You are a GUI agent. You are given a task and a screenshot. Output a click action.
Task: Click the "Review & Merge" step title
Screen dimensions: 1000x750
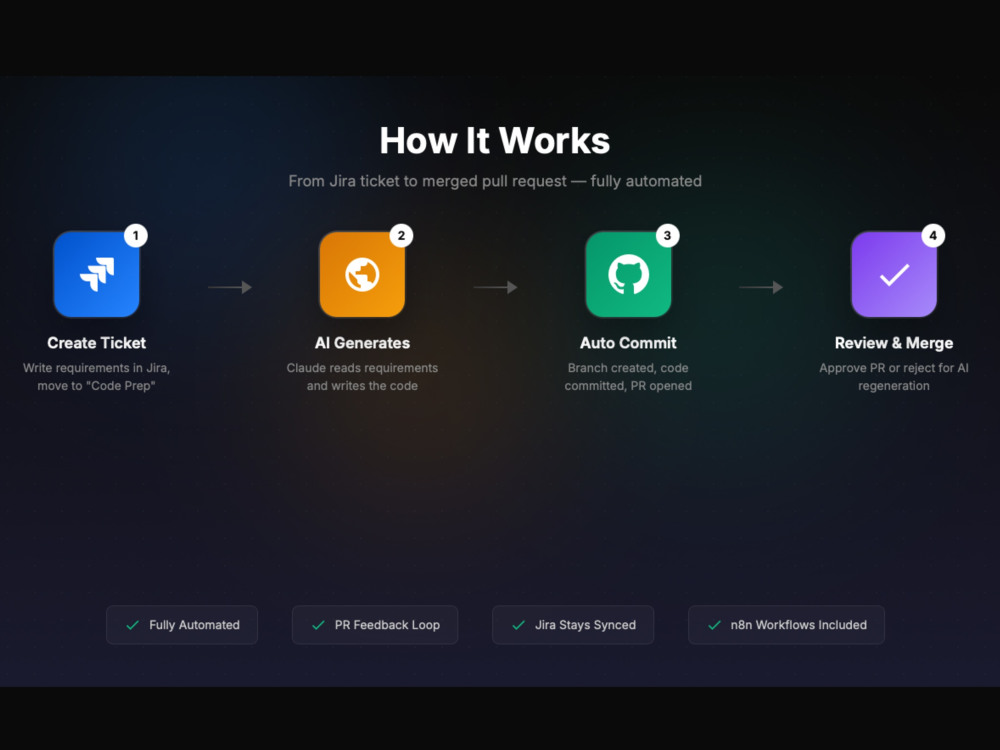pos(893,343)
